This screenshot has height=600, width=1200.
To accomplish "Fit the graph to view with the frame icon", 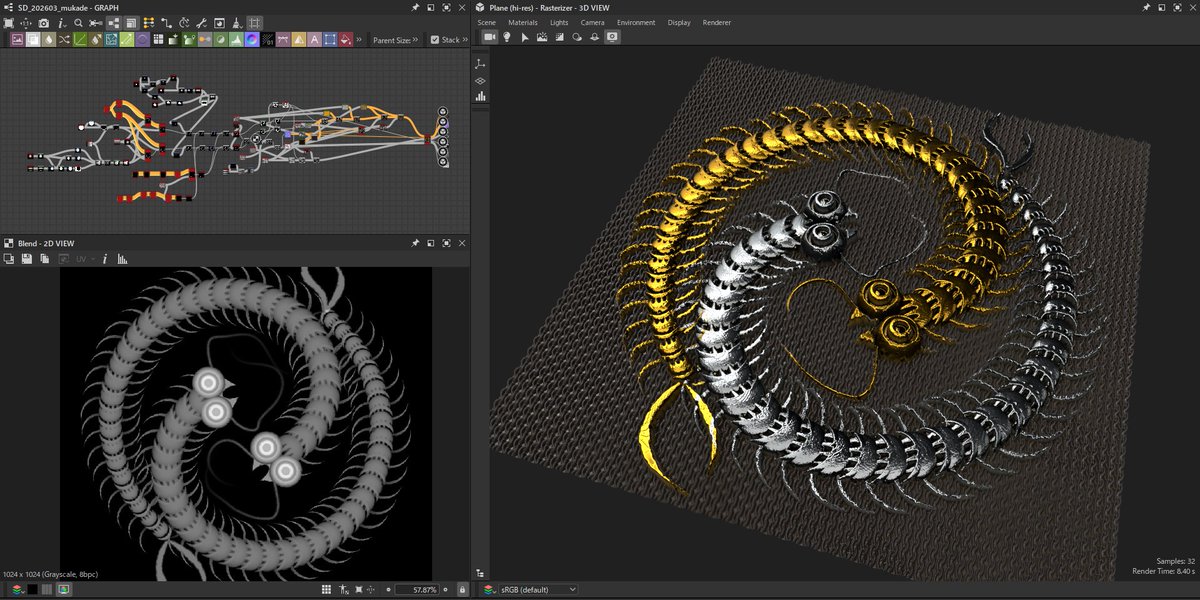I will [8, 23].
